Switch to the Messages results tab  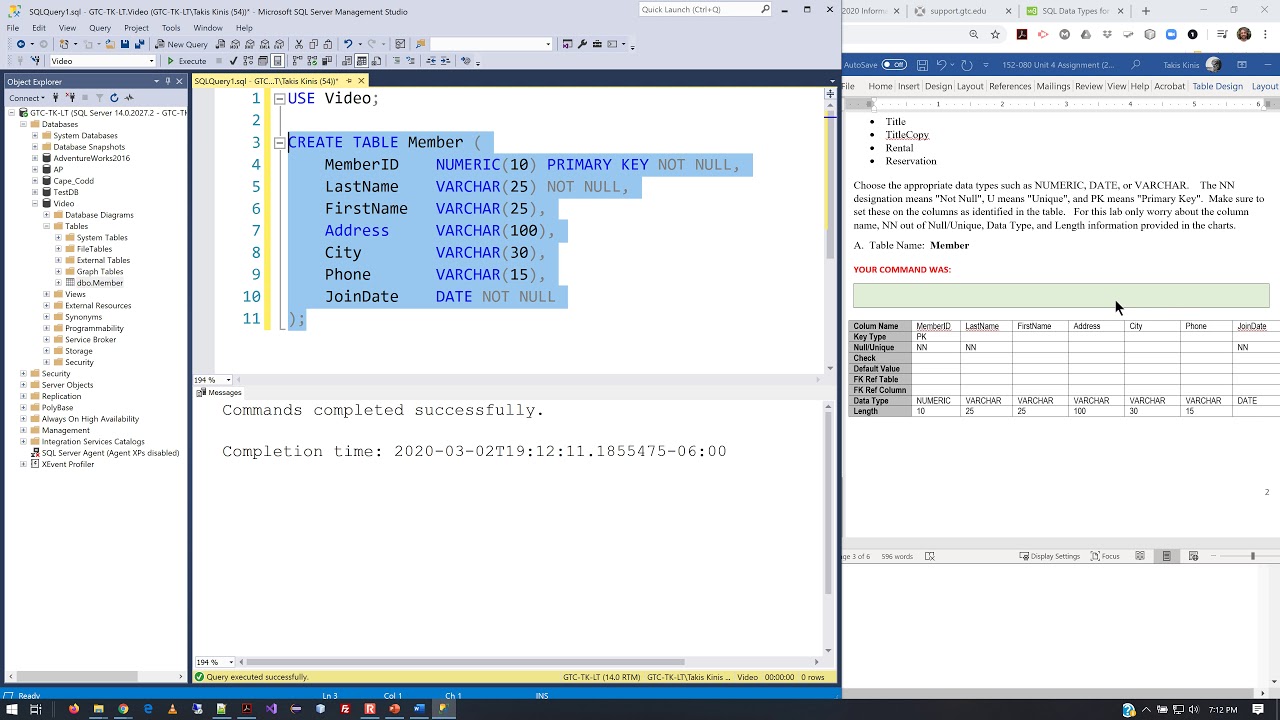[x=220, y=393]
